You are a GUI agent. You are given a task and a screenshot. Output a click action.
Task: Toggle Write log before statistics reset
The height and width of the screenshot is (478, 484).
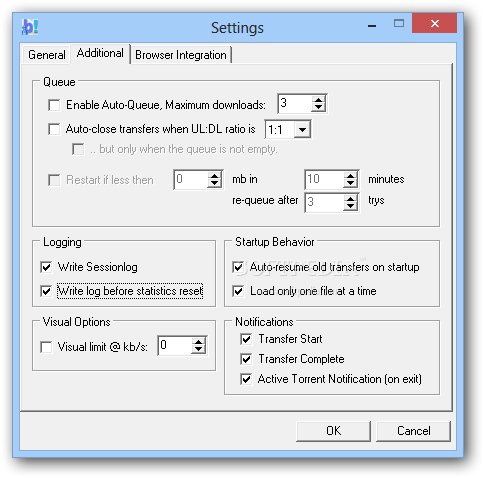(46, 291)
